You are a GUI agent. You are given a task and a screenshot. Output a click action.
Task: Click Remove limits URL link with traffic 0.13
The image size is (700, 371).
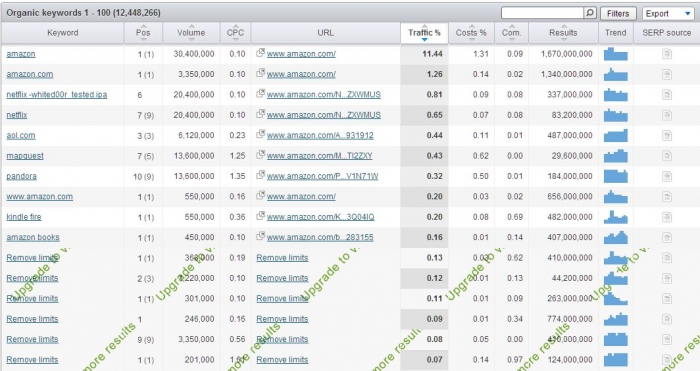[282, 258]
